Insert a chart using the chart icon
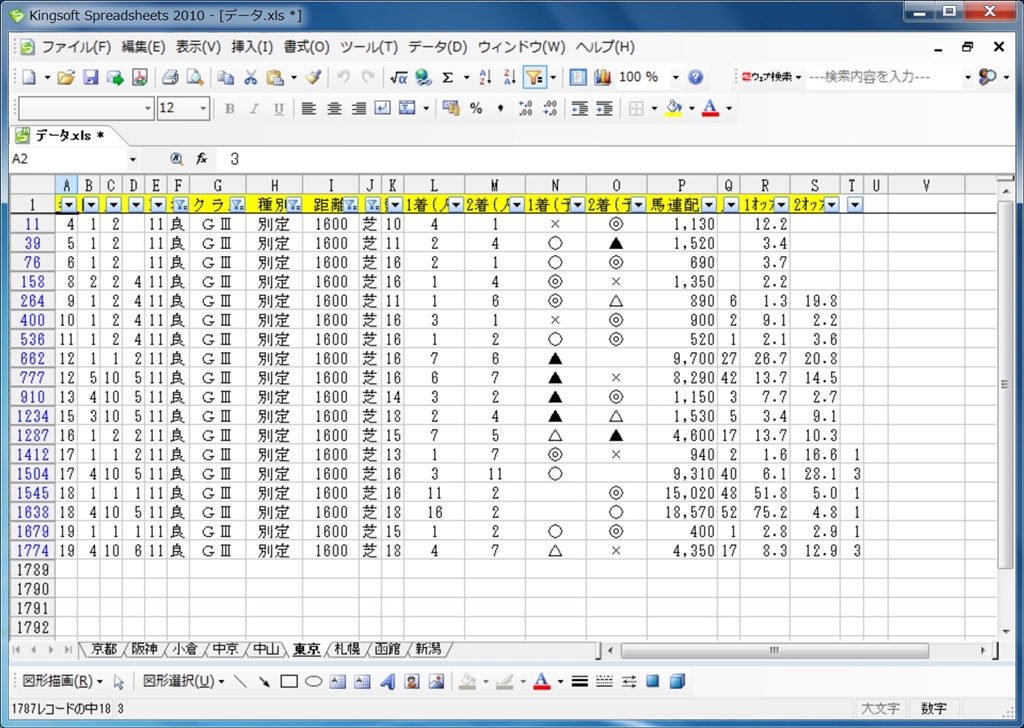Viewport: 1024px width, 728px height. [602, 77]
